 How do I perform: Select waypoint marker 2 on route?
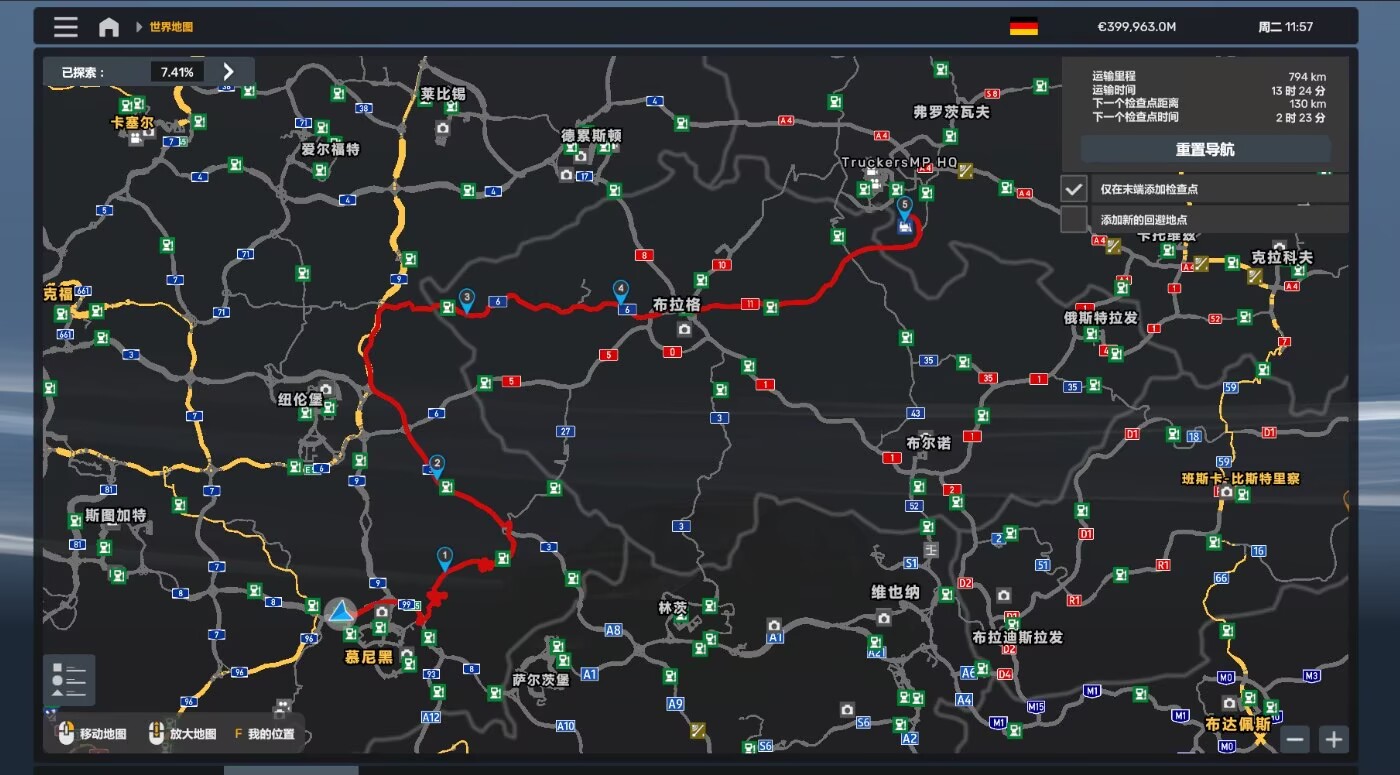pyautogui.click(x=437, y=466)
